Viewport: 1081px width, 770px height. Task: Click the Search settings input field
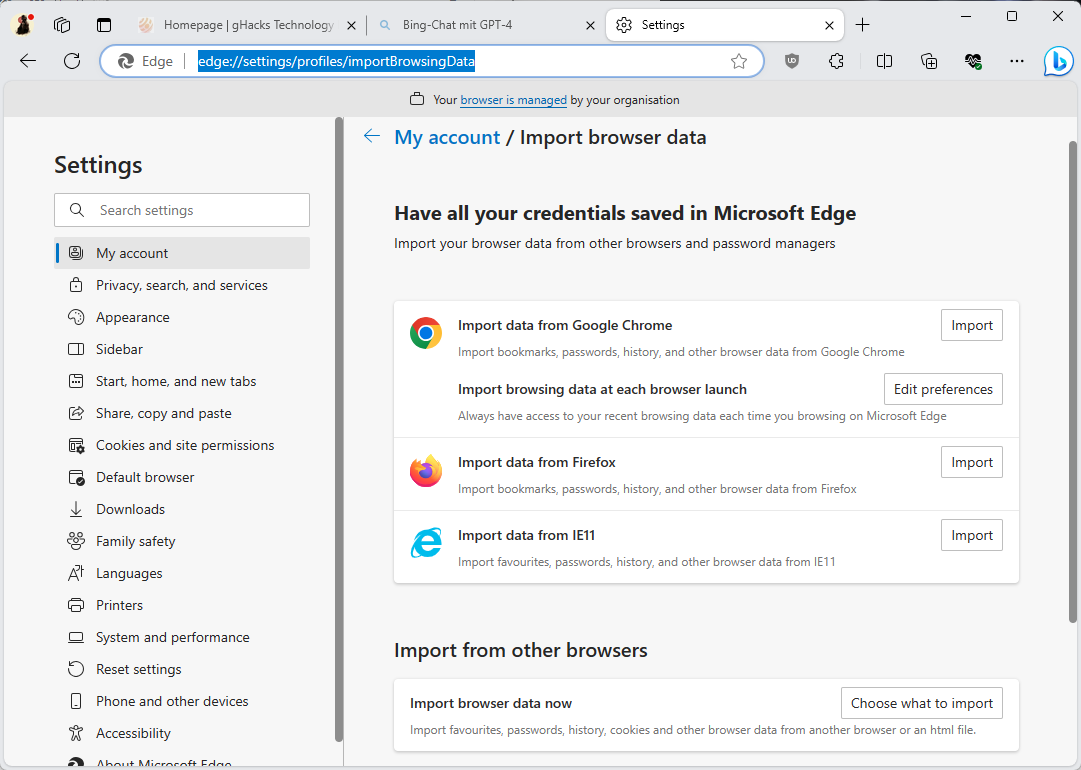point(182,210)
